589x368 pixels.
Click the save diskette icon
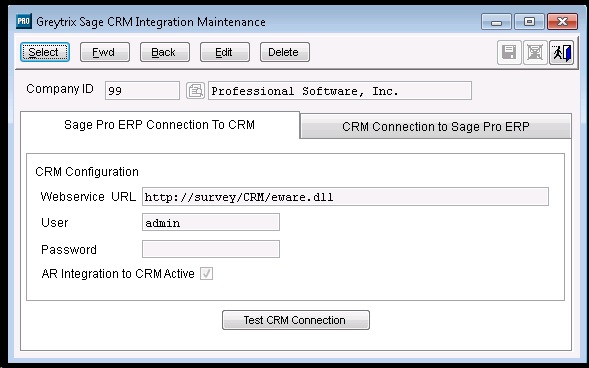[509, 53]
